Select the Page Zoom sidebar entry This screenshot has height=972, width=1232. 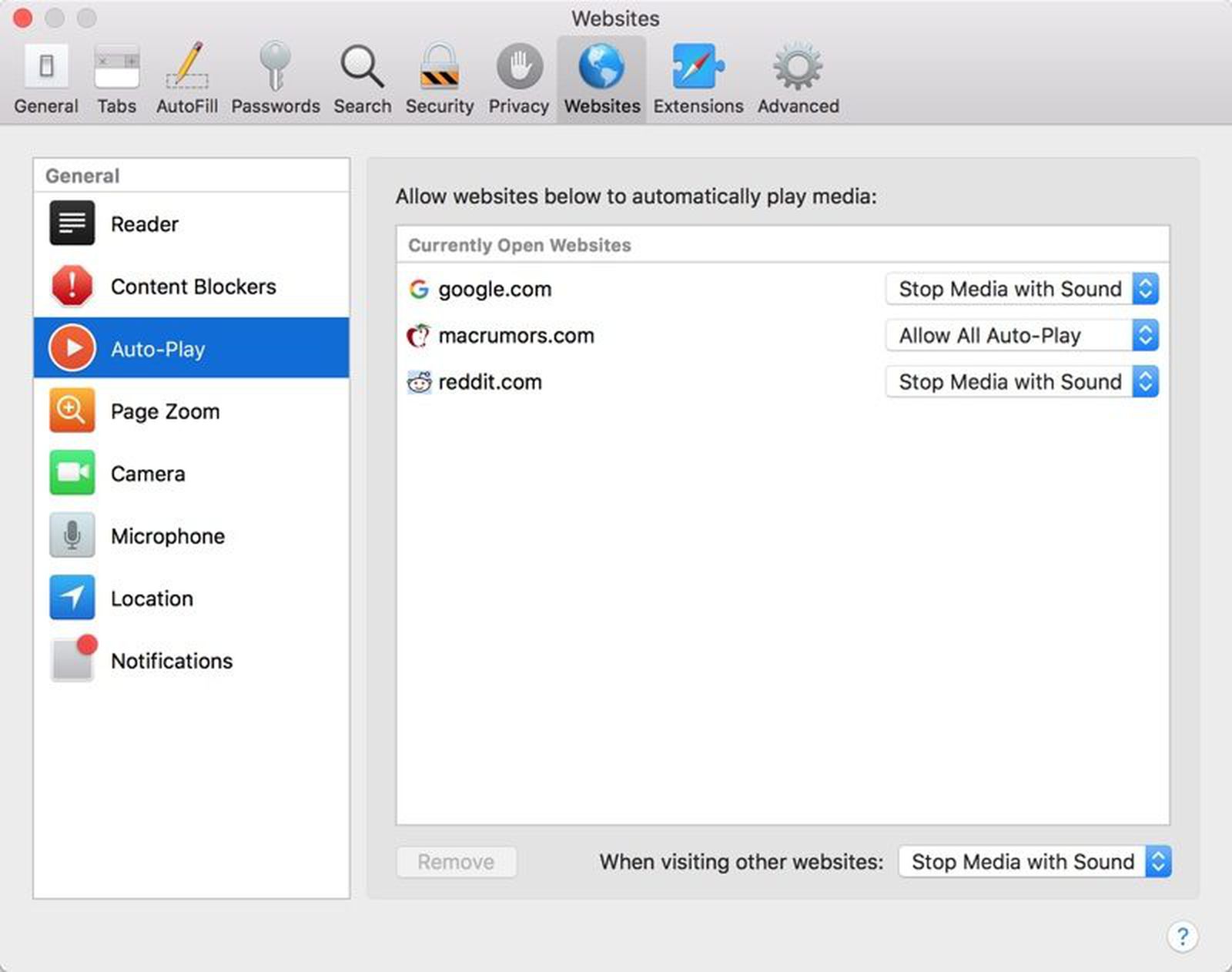click(165, 411)
